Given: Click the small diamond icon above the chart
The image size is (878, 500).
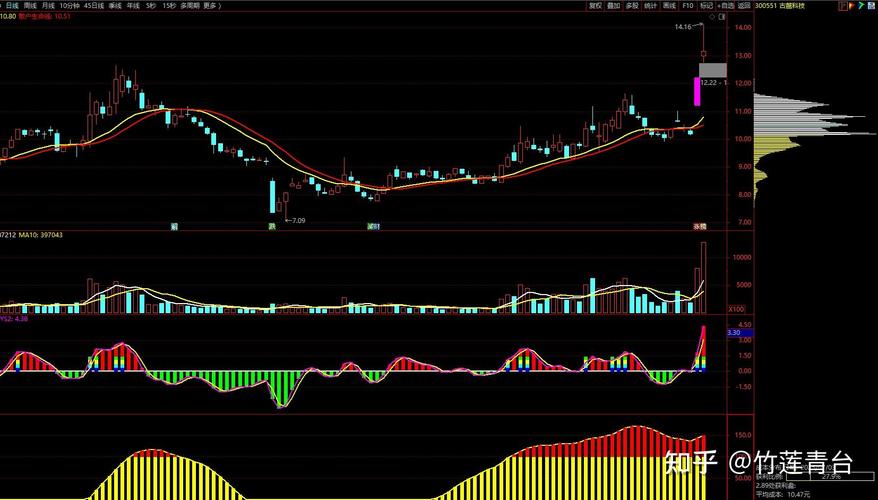Looking at the screenshot, I should point(712,16).
